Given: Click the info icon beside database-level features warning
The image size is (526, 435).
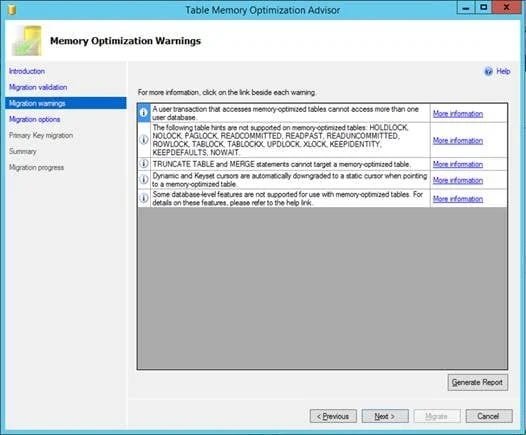Looking at the screenshot, I should click(x=144, y=198).
